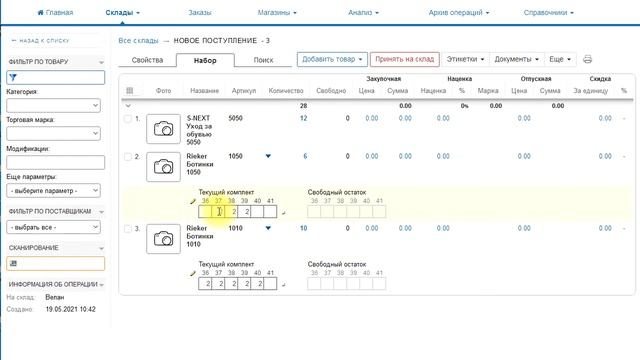Click the printer icon
The width and height of the screenshot is (640, 360).
click(587, 59)
